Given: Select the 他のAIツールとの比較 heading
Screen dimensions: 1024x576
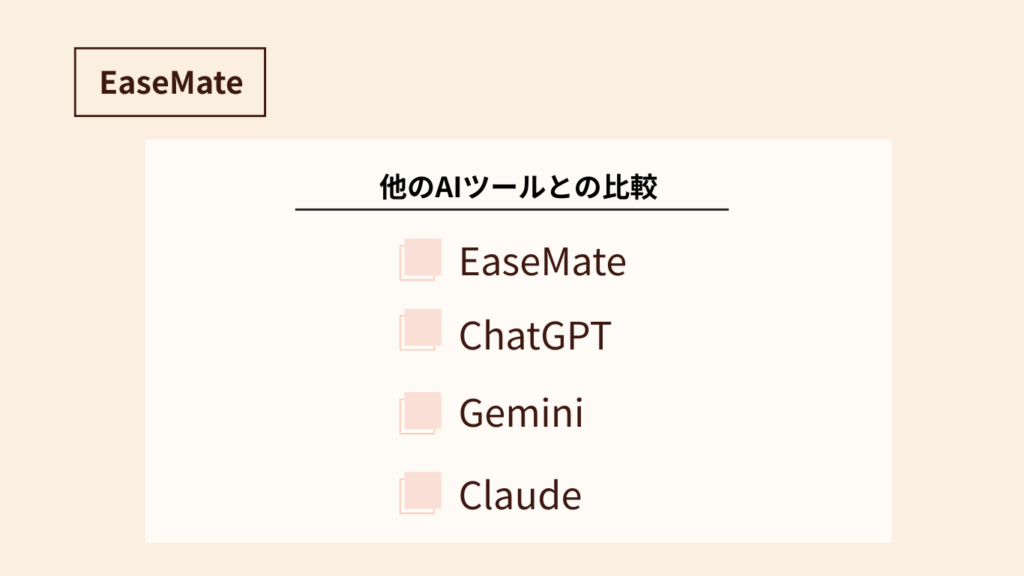Looking at the screenshot, I should [x=518, y=187].
